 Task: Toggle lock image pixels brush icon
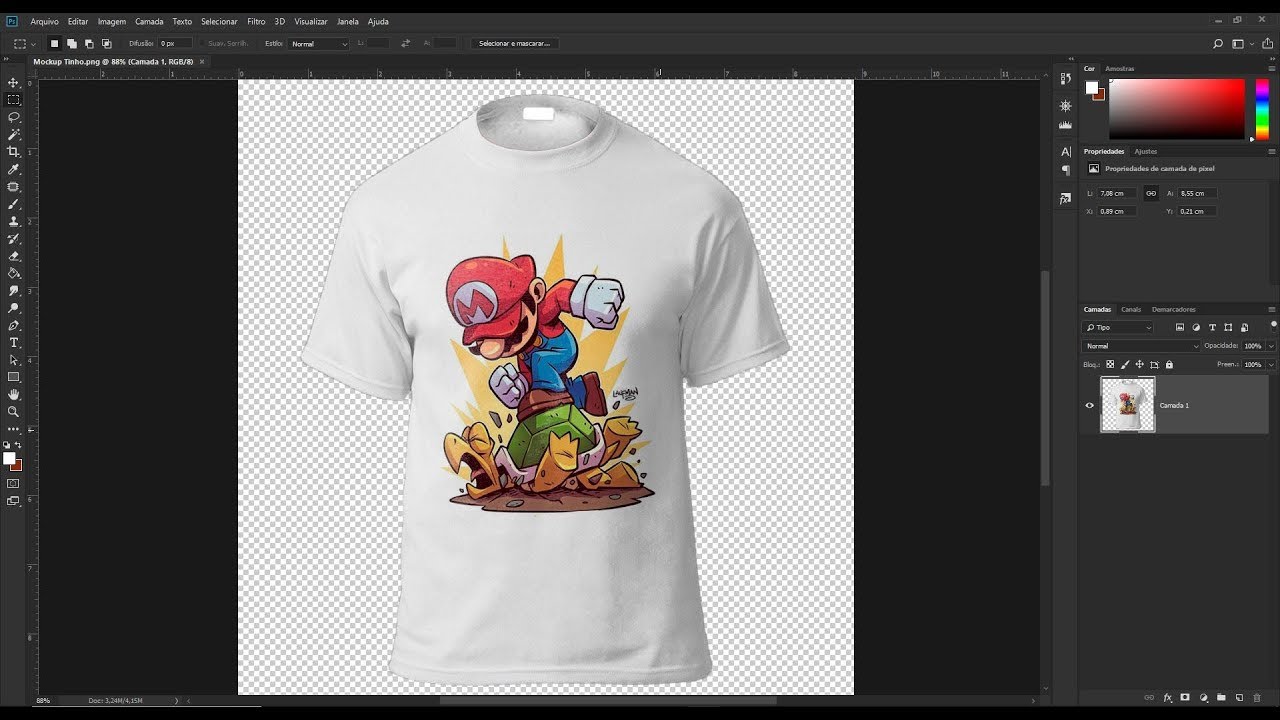[1125, 365]
